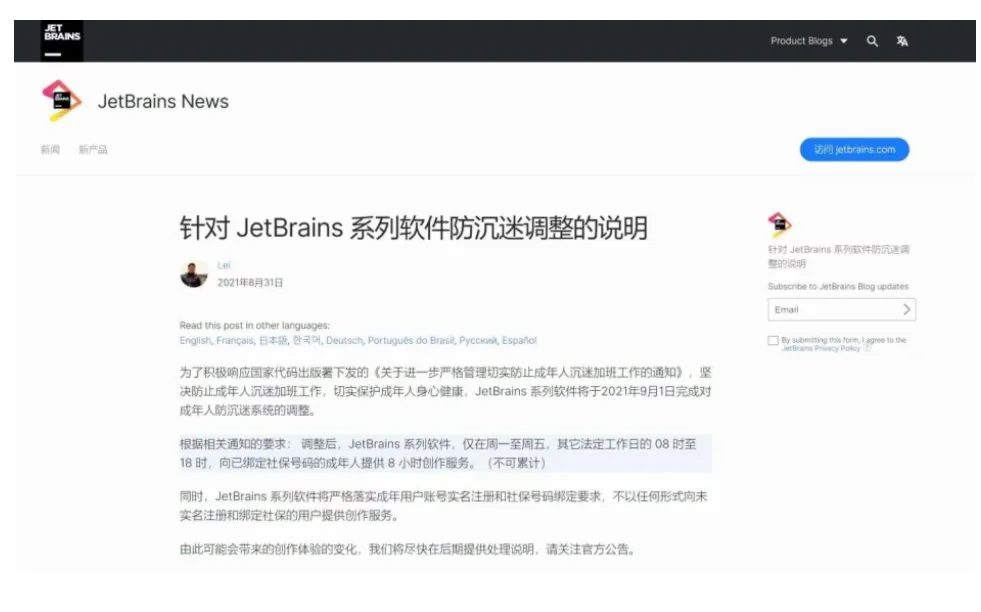Open the search icon in the top bar
The image size is (981, 612).
(872, 41)
